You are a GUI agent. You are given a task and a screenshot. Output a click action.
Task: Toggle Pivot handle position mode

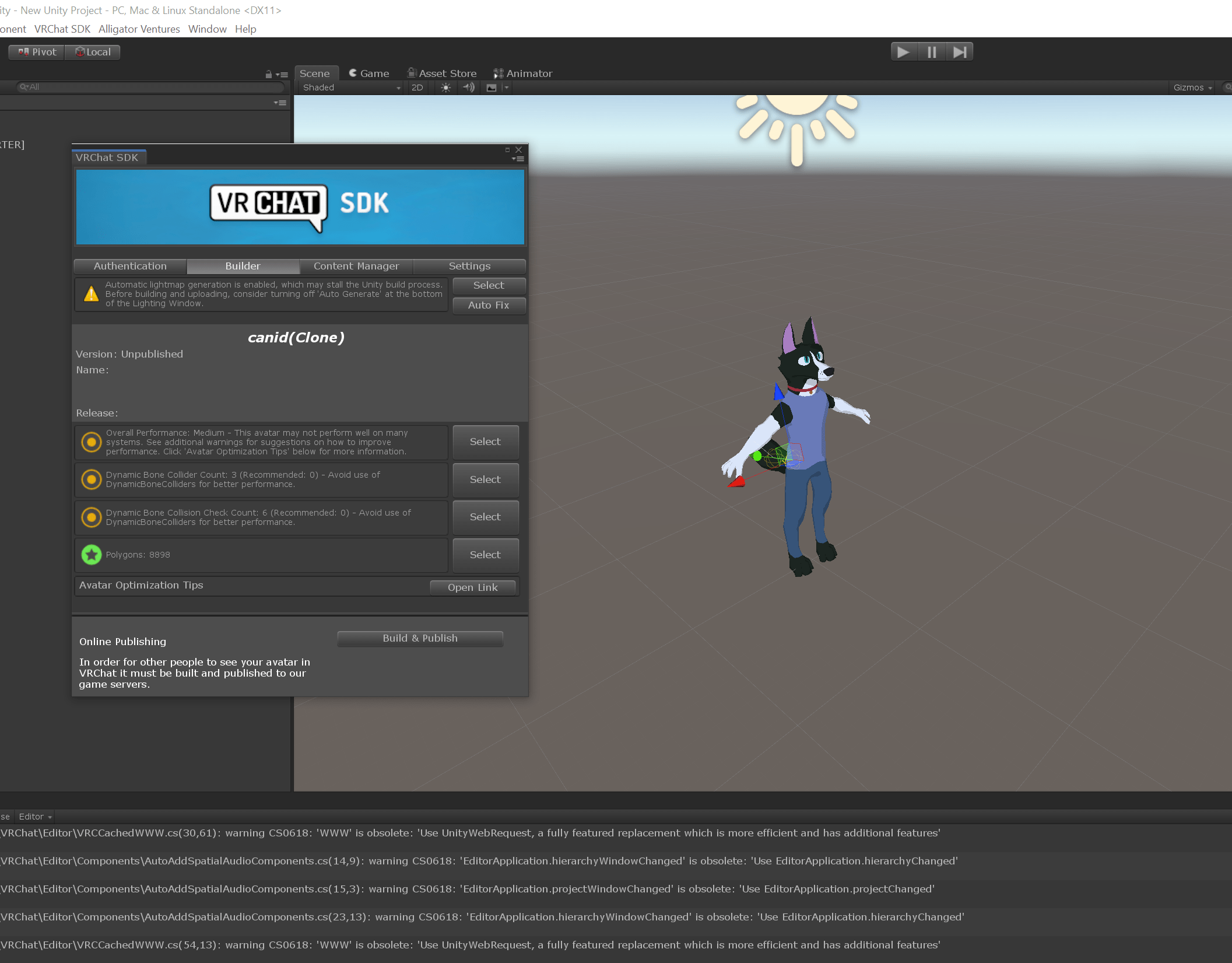(37, 52)
